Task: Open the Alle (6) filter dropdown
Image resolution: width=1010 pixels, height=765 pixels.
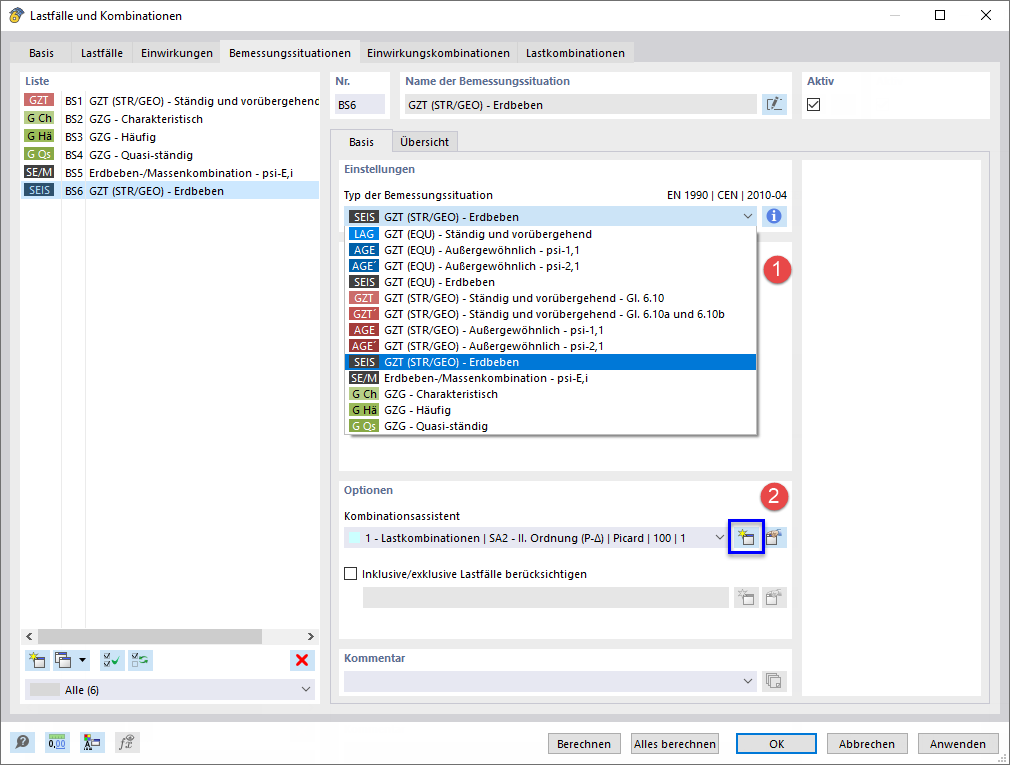Action: click(305, 689)
